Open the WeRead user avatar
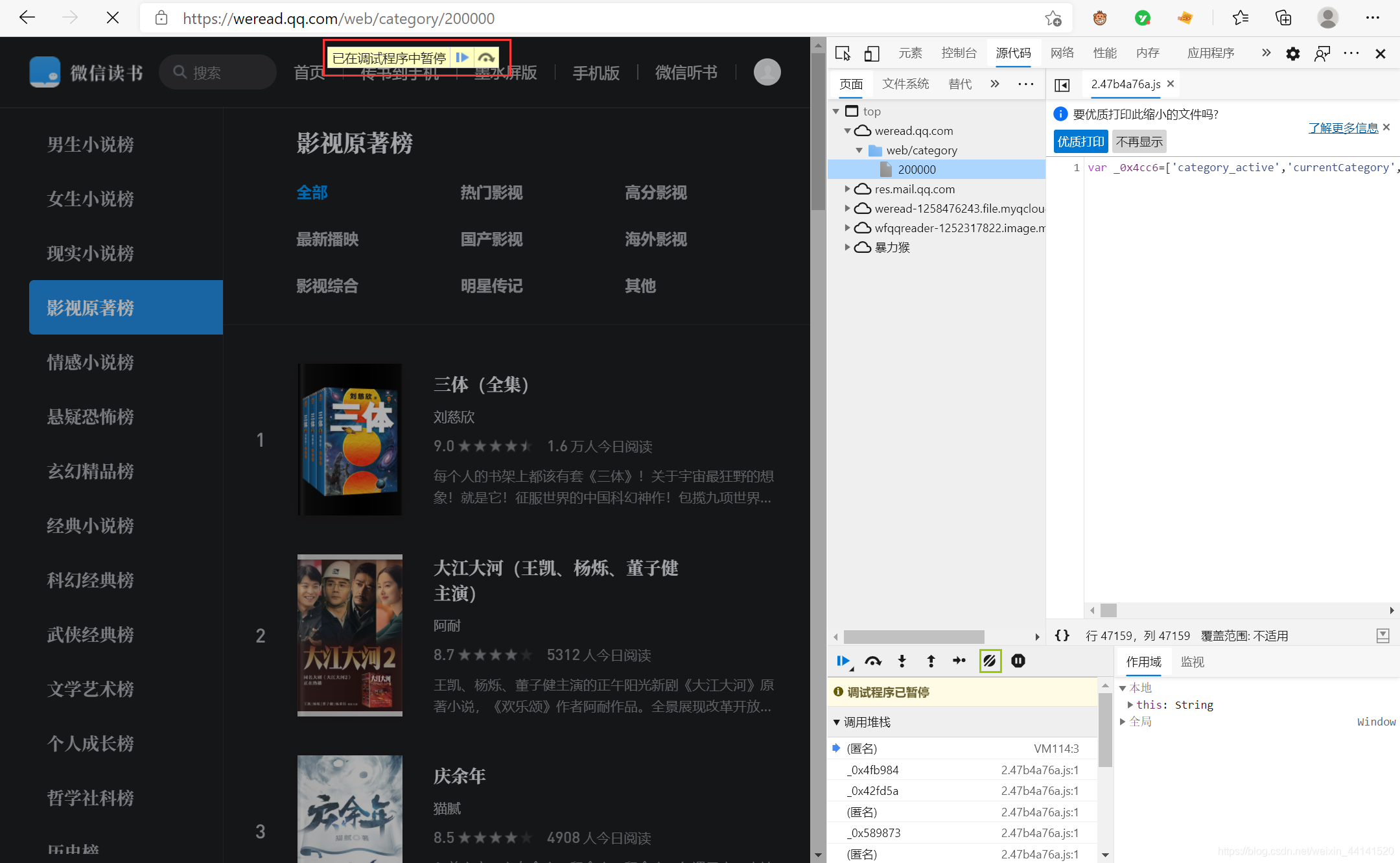 [767, 72]
